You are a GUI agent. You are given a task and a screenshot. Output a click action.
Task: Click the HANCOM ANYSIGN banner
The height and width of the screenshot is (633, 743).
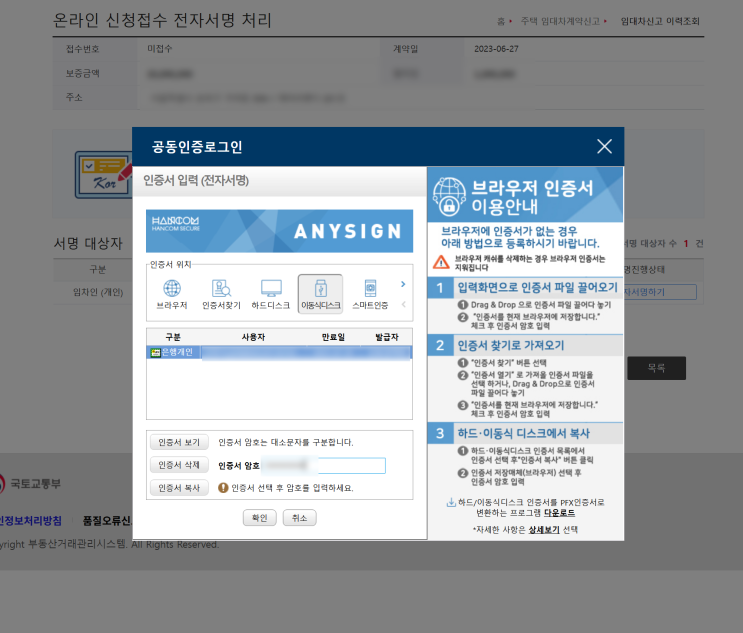click(x=279, y=231)
